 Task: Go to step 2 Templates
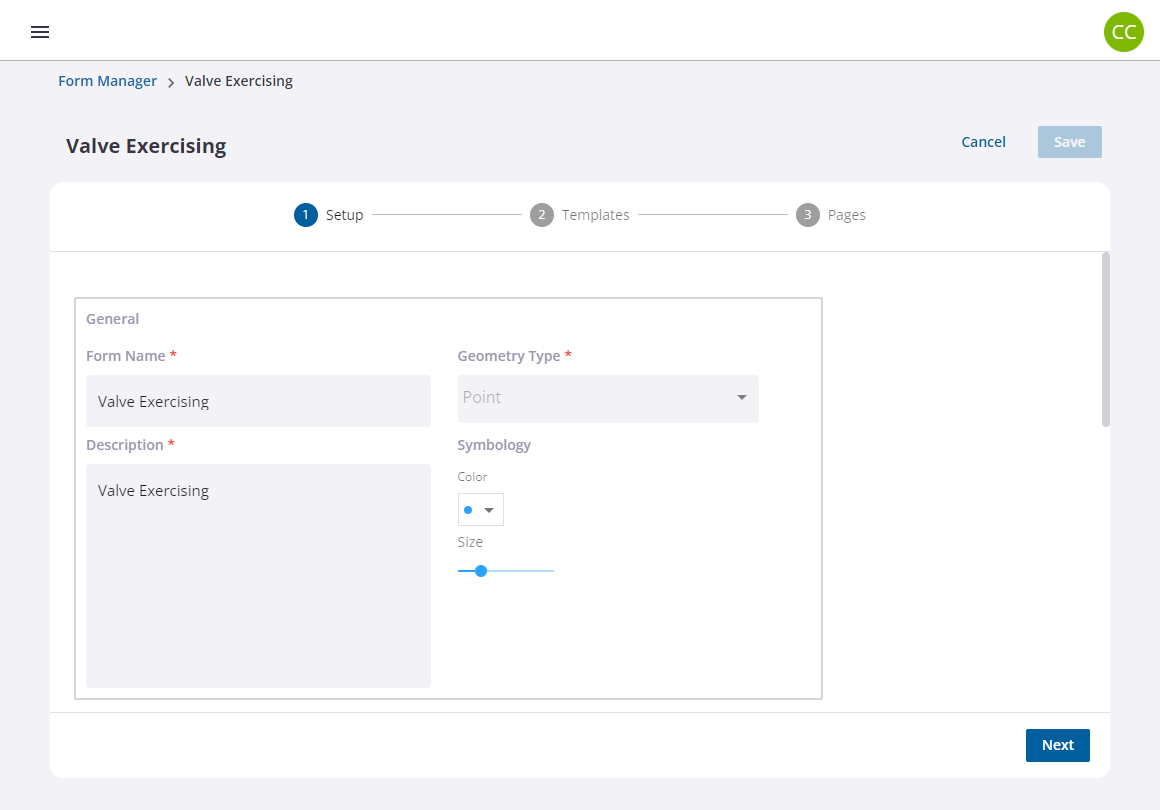[x=579, y=215]
